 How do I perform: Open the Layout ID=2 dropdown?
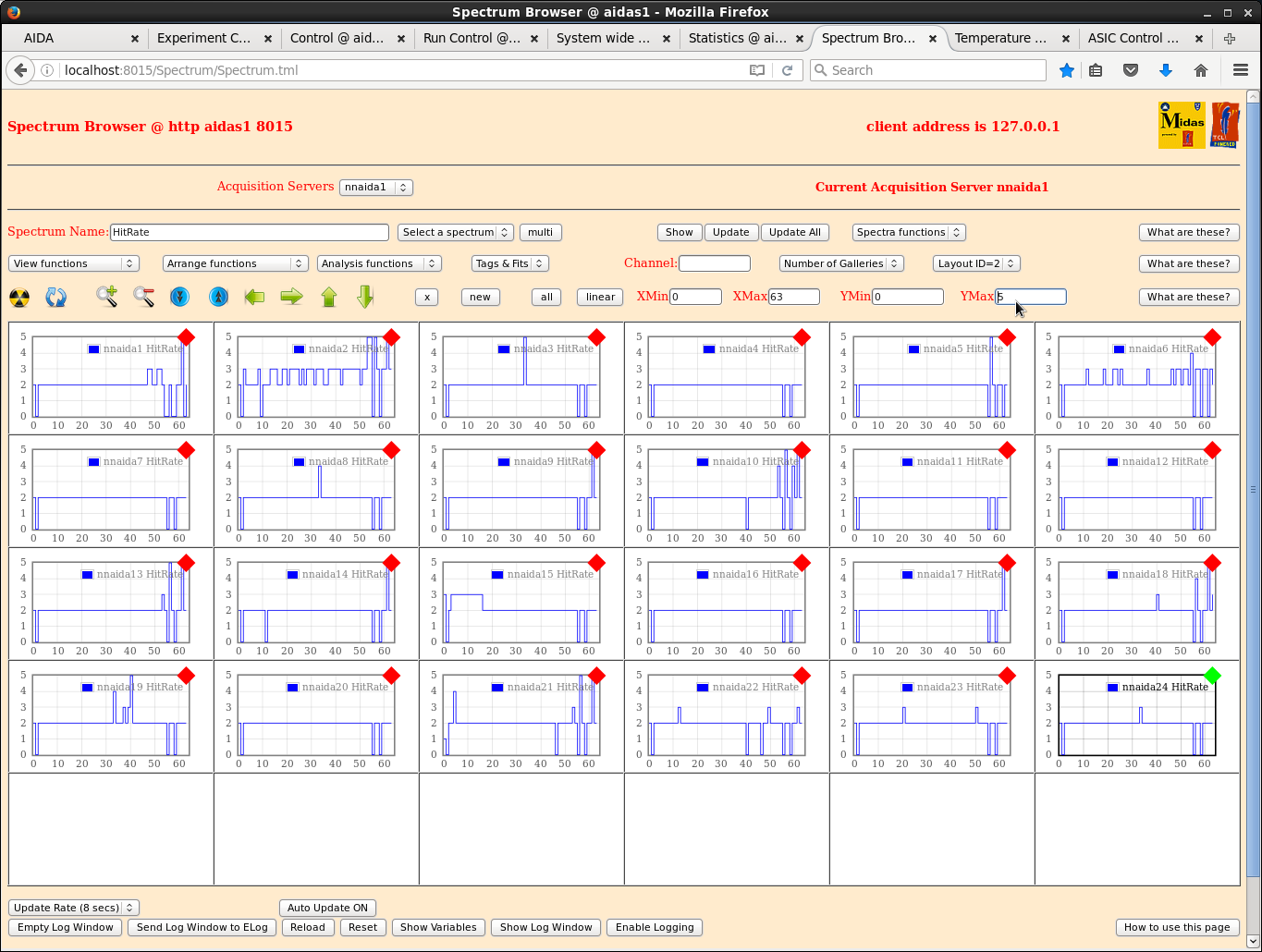[x=976, y=263]
